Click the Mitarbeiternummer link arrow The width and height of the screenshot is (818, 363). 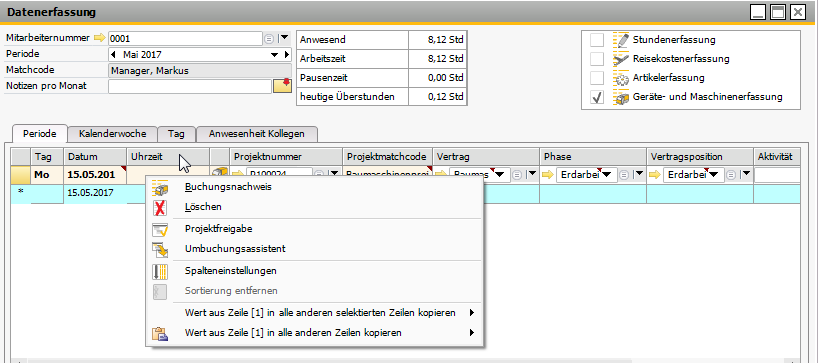[x=99, y=38]
